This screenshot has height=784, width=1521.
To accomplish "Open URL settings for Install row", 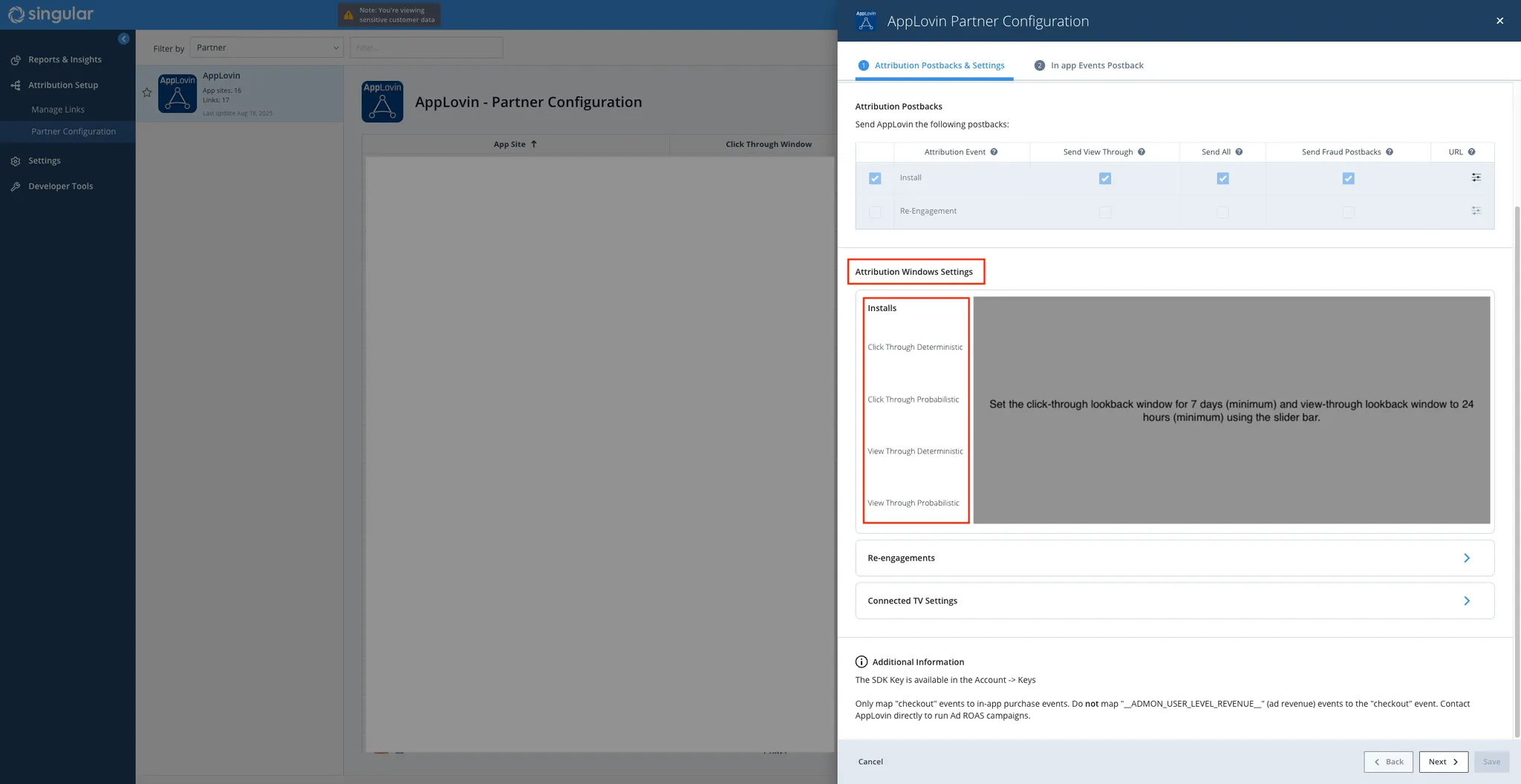I will click(x=1476, y=177).
